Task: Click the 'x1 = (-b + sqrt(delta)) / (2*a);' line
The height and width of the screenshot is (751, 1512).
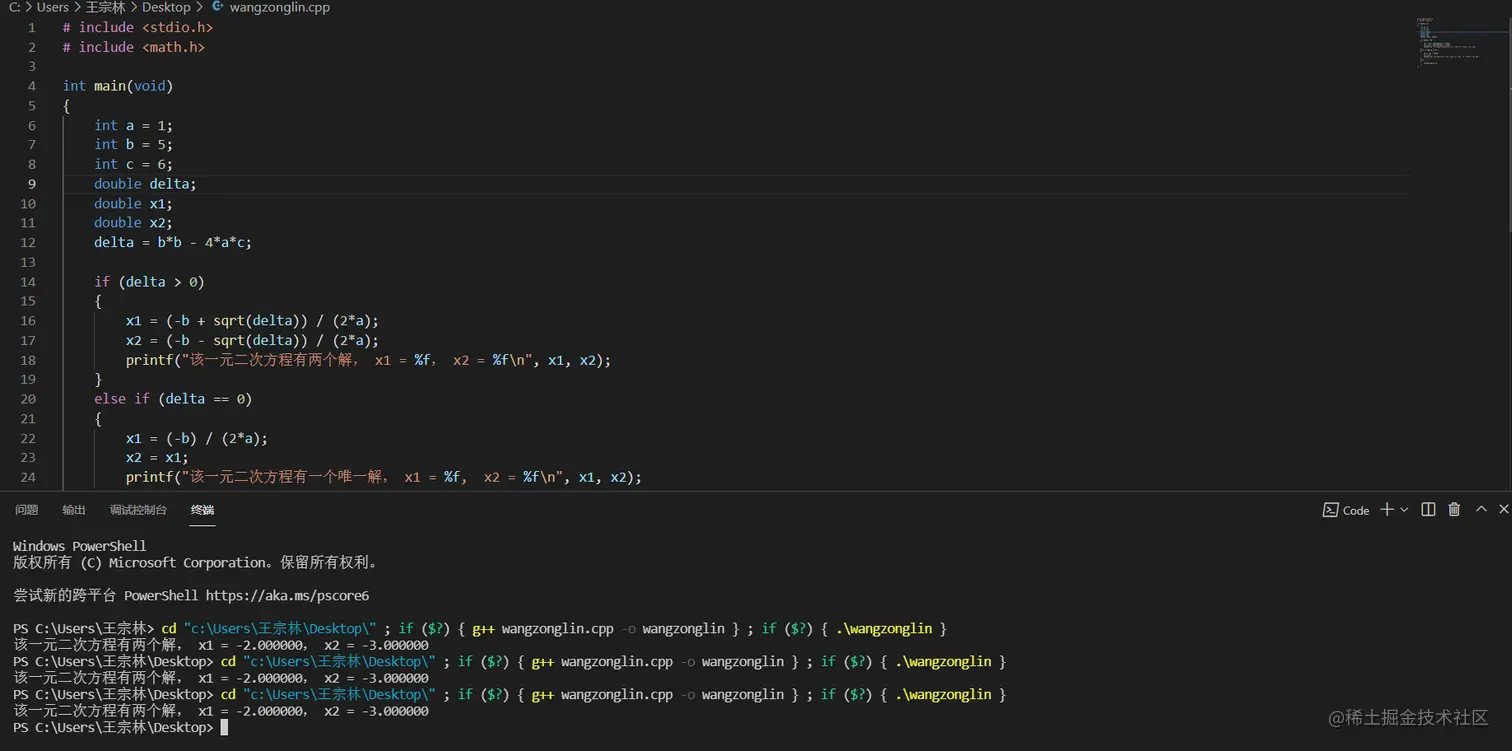Action: (x=253, y=321)
